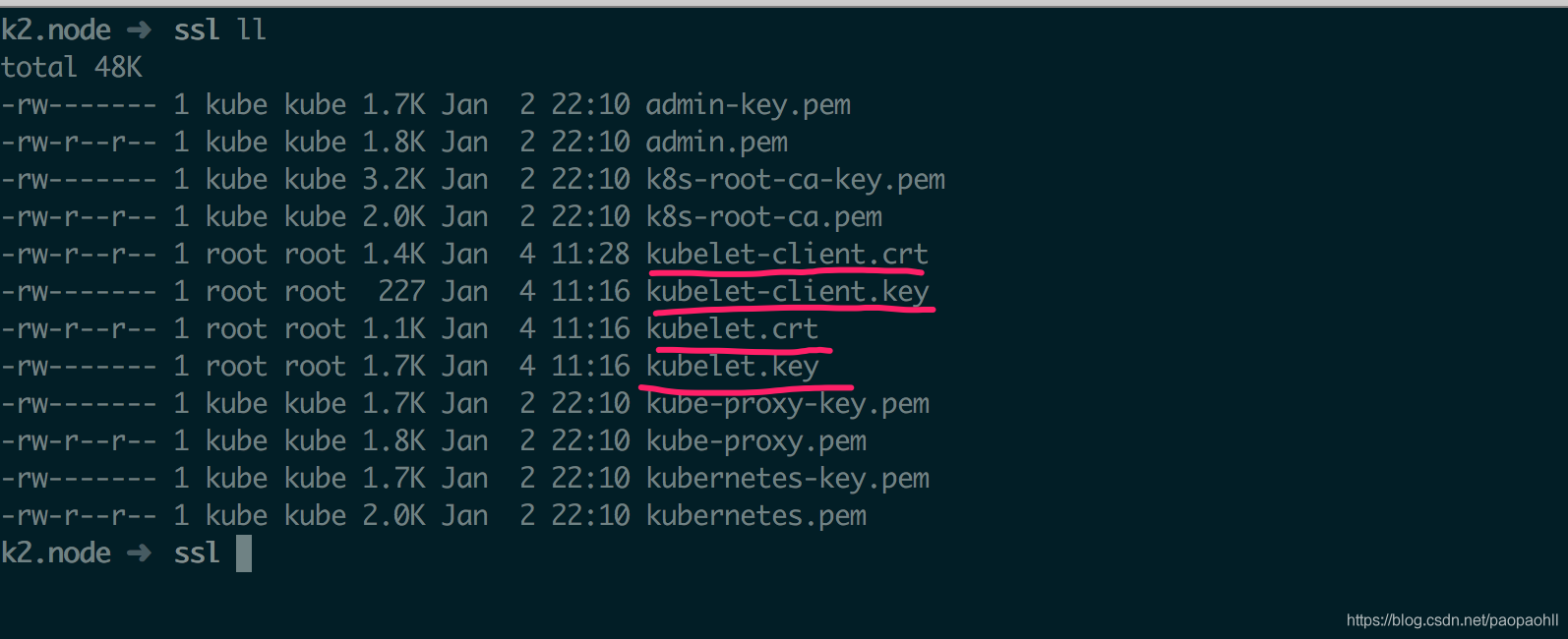Click the arrow icon in the last prompt
The image size is (1568, 639).
click(140, 552)
